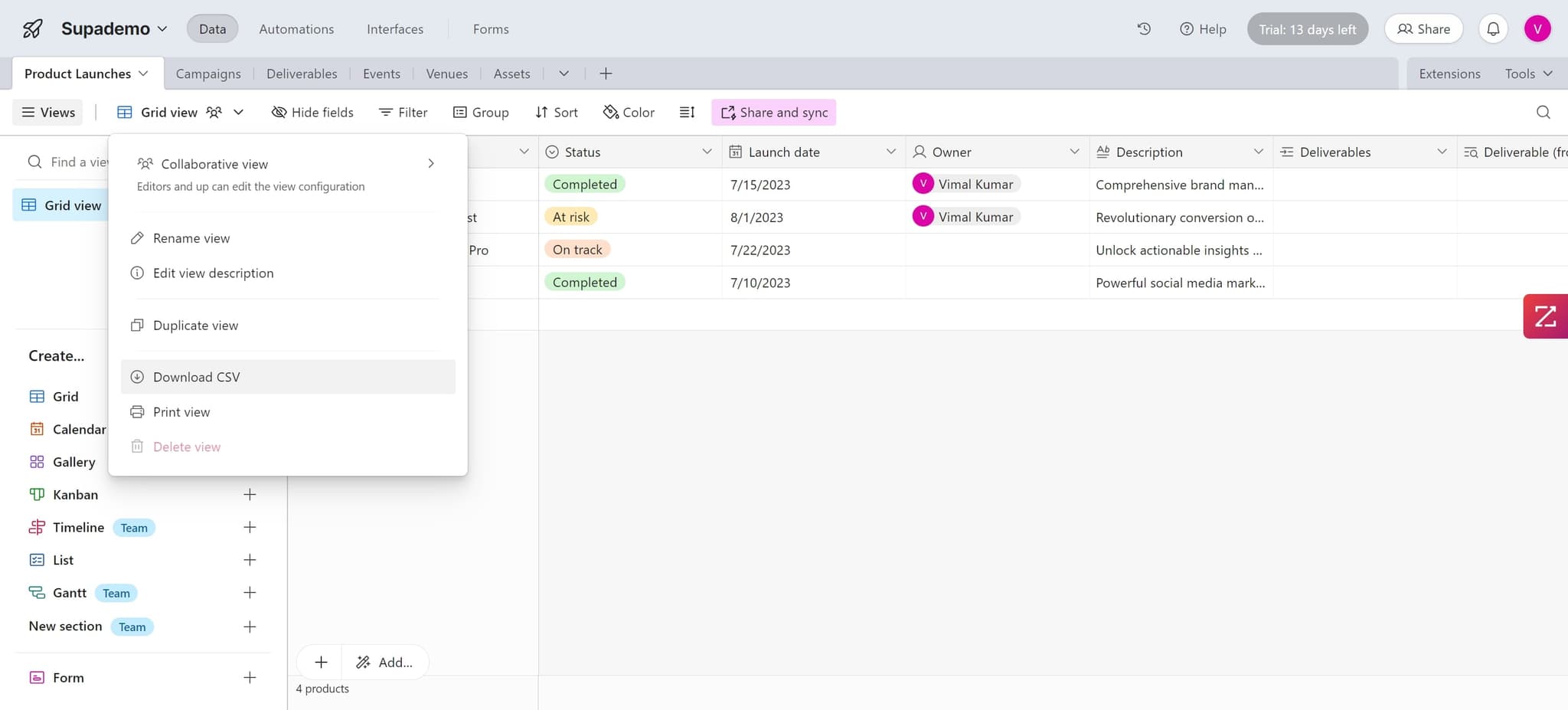1568x710 pixels.
Task: Open the Filter tool
Action: [403, 112]
